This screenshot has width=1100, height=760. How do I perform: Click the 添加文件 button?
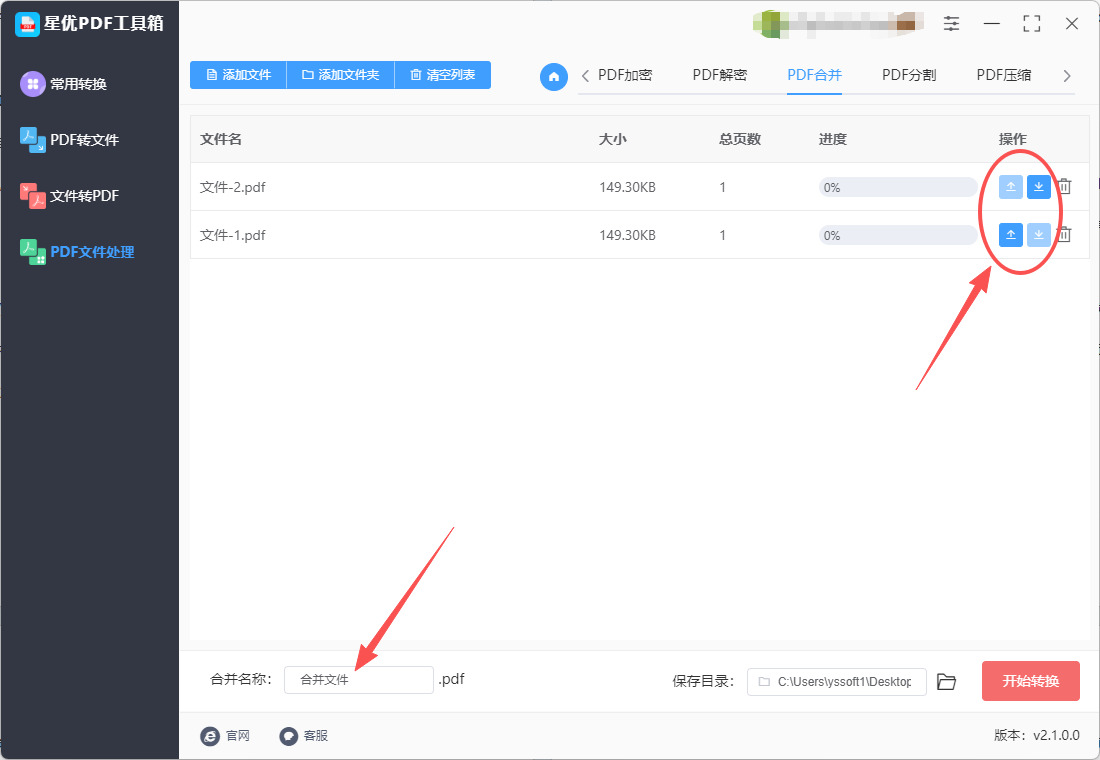coord(239,75)
